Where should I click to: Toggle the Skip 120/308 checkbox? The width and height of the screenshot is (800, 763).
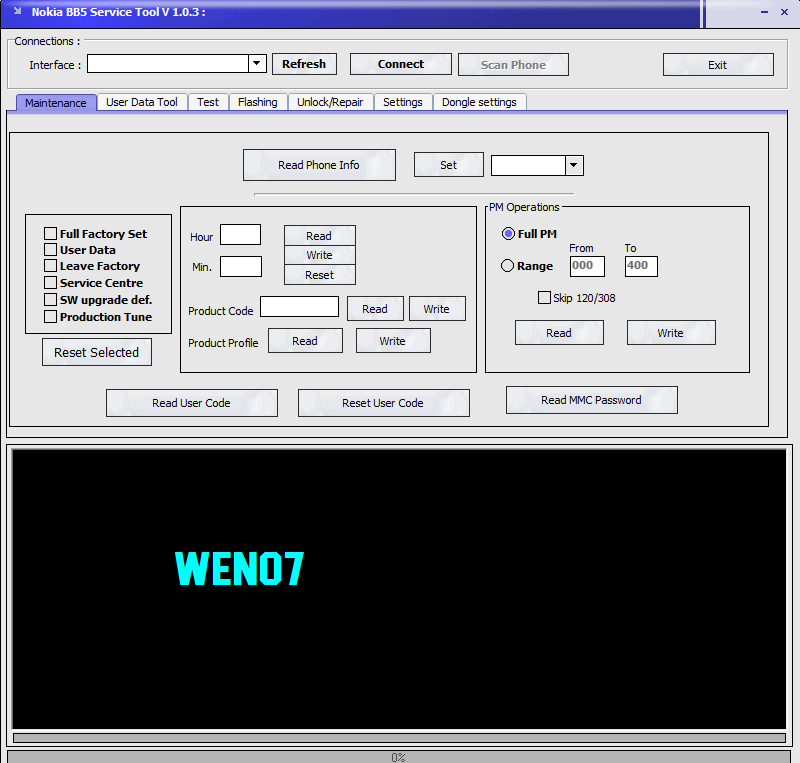point(544,298)
